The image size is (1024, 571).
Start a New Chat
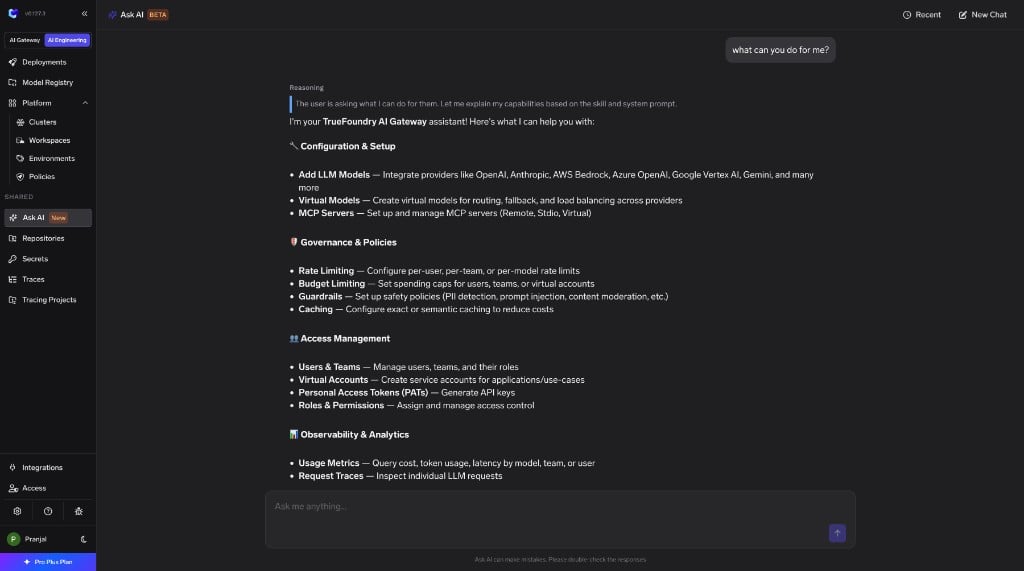(x=982, y=14)
